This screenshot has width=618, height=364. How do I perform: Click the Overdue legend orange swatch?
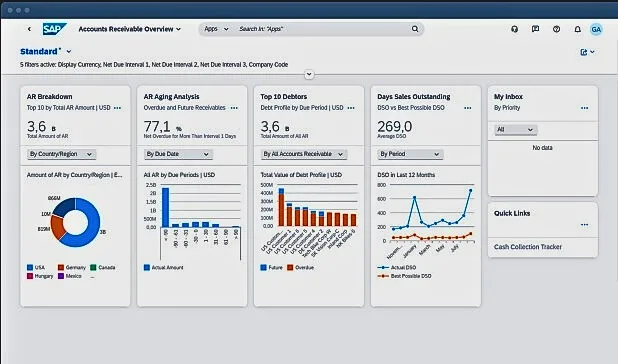290,267
